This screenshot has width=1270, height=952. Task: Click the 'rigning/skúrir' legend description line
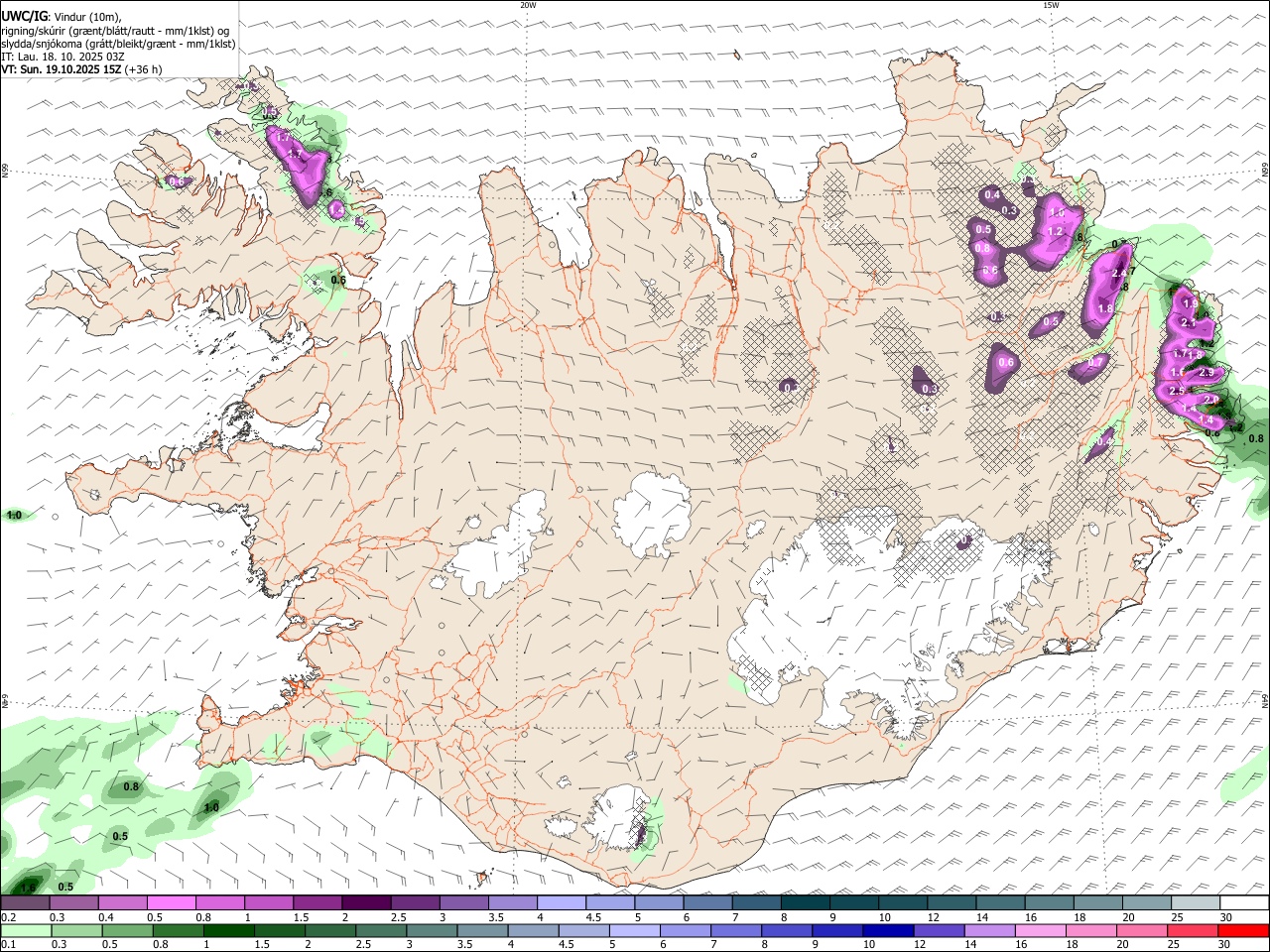(115, 31)
